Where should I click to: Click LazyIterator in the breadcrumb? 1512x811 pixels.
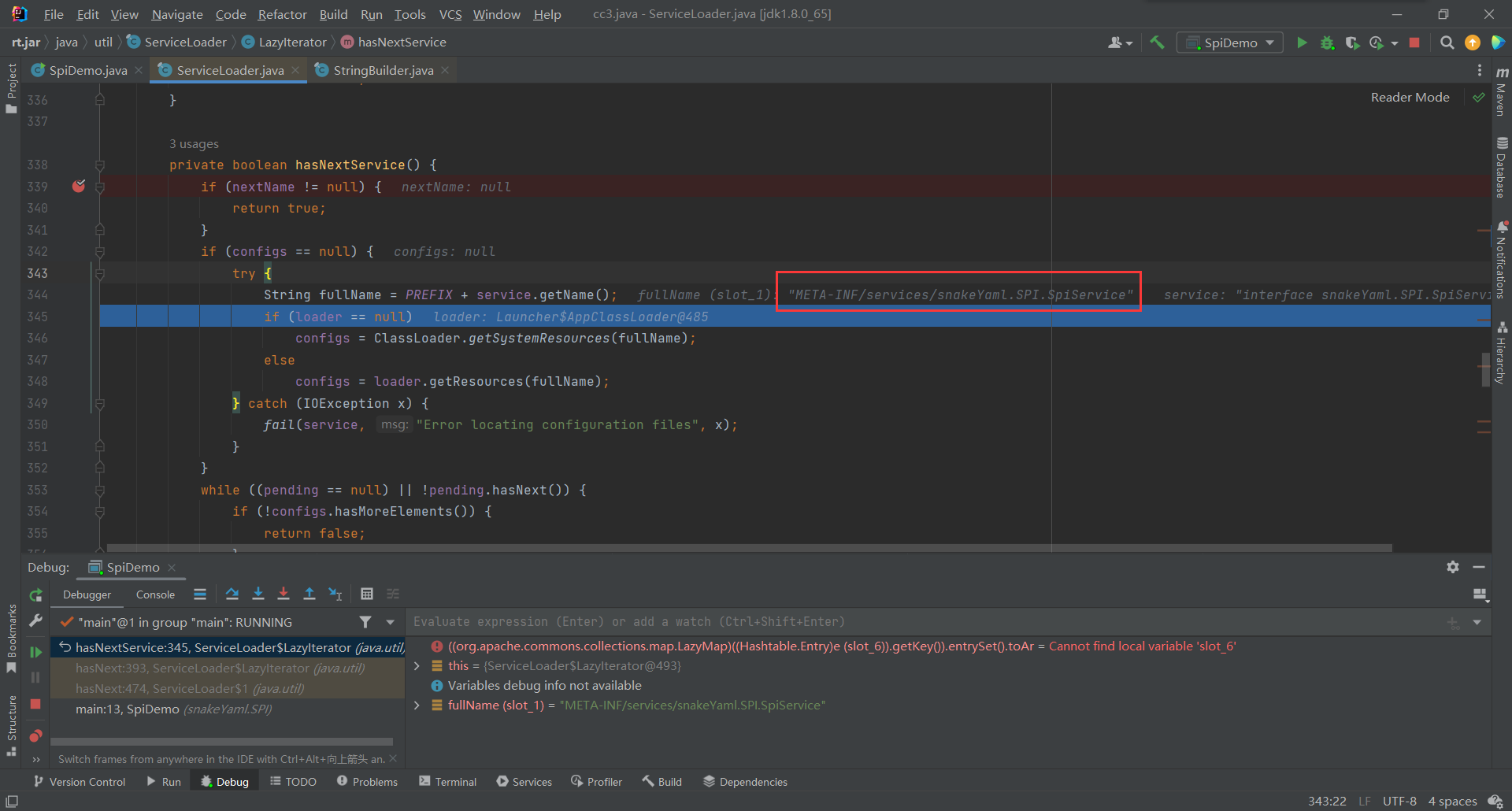pos(292,42)
